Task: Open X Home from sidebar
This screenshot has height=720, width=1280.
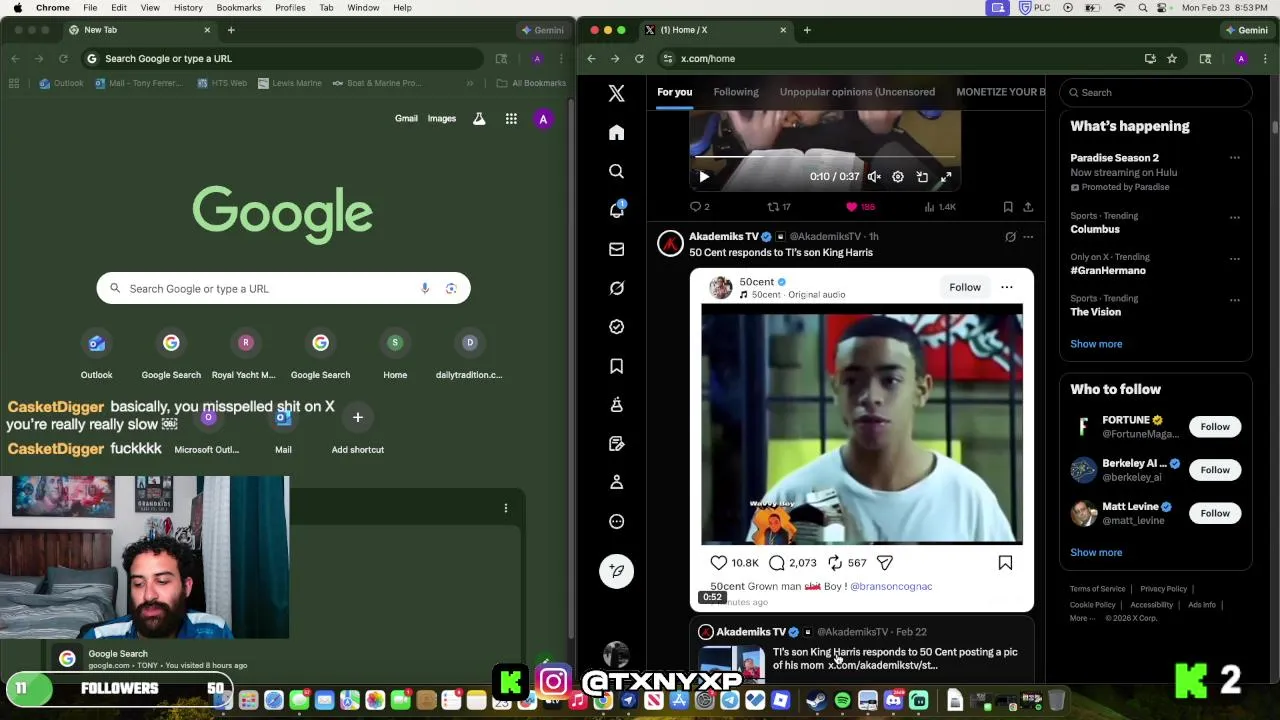Action: (616, 133)
